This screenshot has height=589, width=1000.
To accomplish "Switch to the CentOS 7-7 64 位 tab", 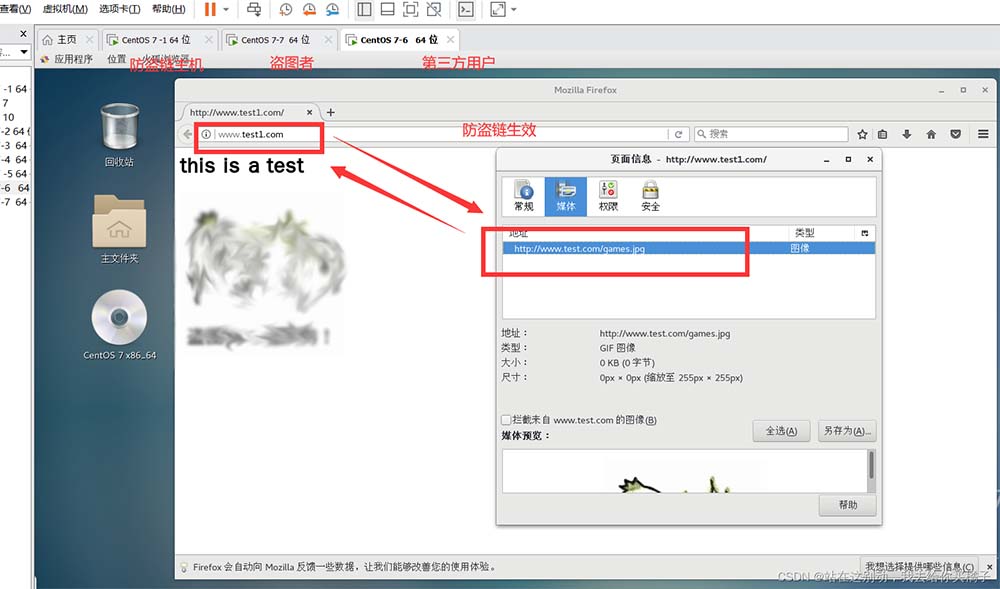I will click(275, 40).
